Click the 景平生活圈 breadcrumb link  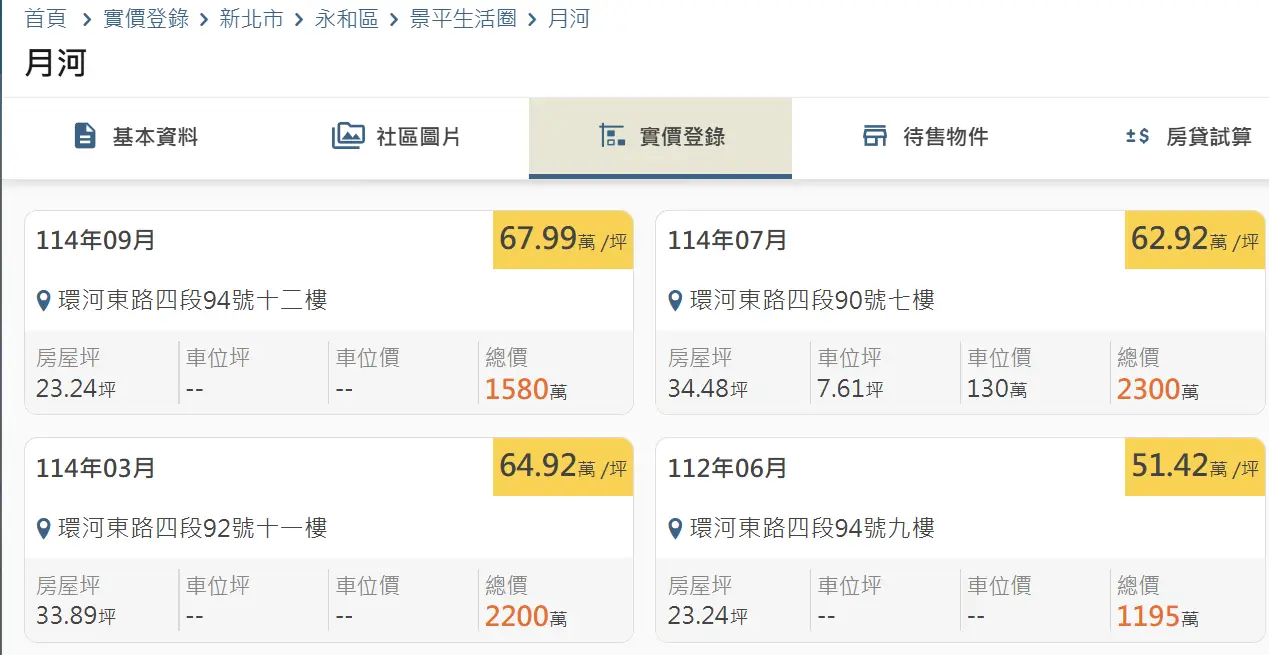pos(463,19)
